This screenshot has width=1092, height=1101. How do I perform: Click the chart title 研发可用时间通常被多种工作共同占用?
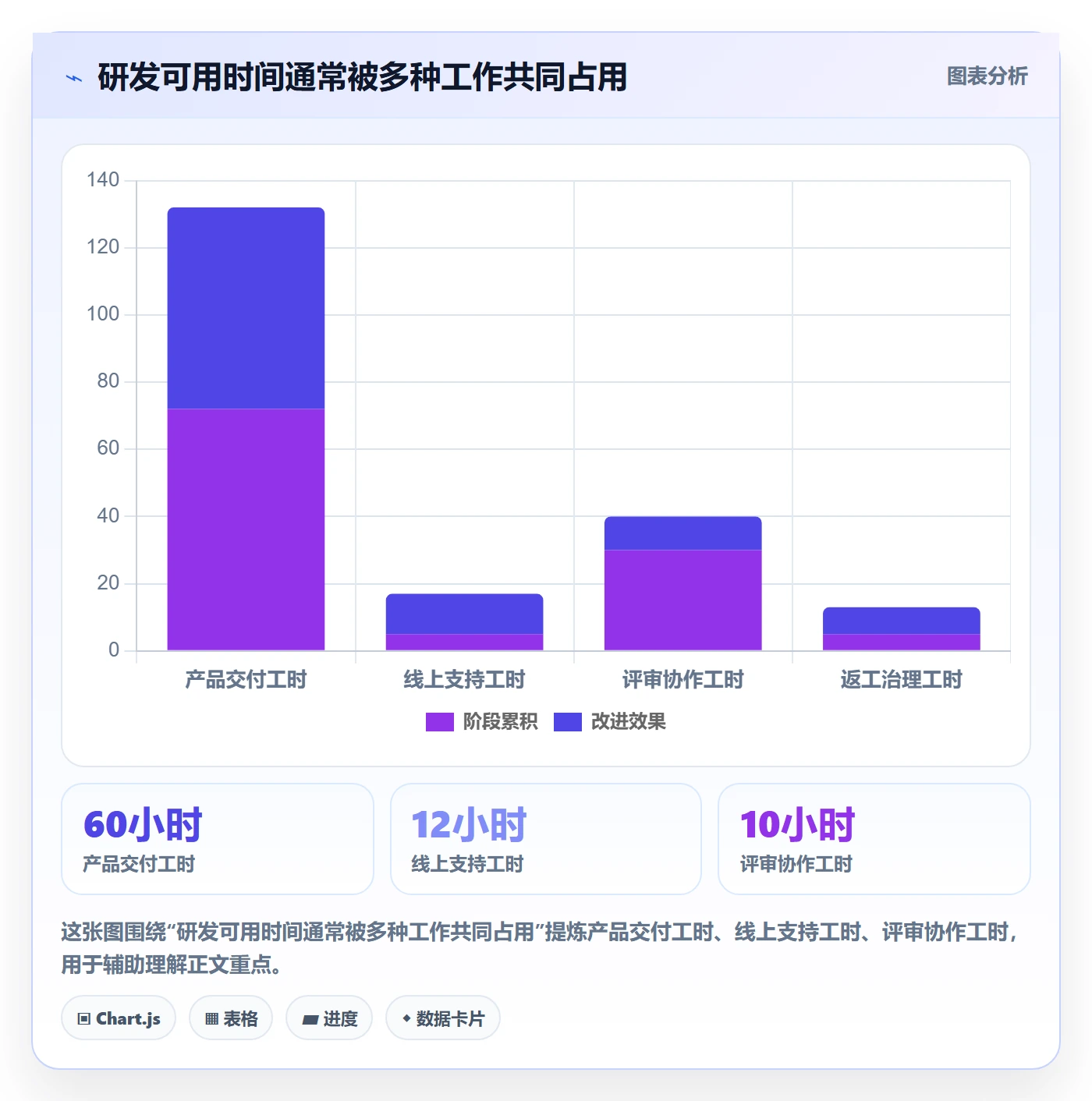click(x=363, y=77)
